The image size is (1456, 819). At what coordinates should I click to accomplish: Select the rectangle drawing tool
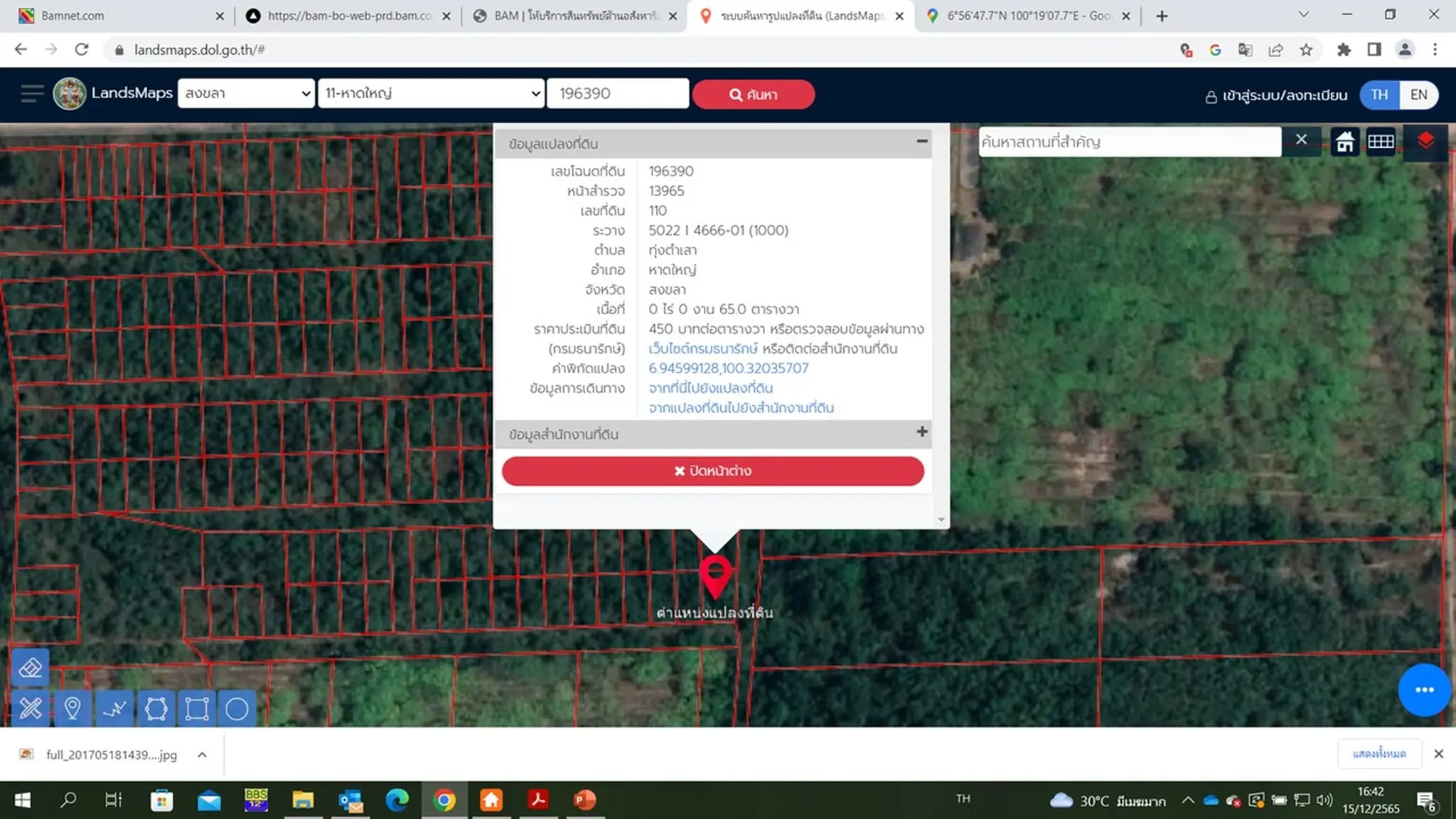point(197,708)
